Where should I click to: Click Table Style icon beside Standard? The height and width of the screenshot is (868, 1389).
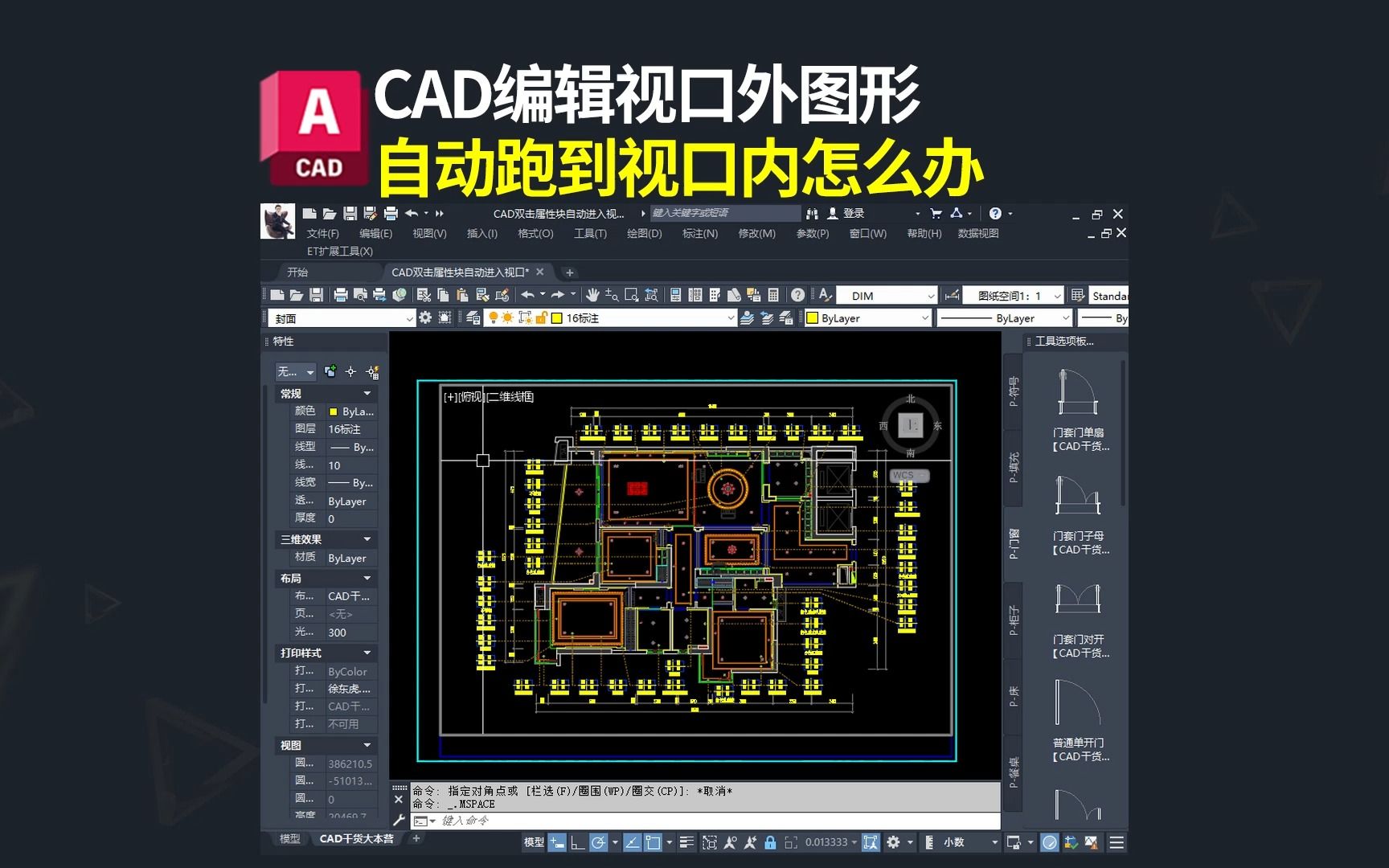tap(1078, 296)
